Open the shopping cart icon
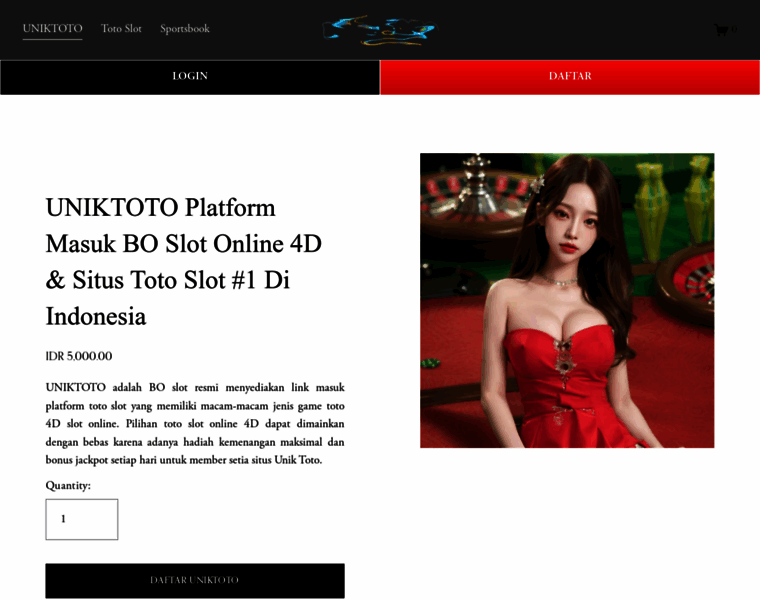 [x=725, y=30]
